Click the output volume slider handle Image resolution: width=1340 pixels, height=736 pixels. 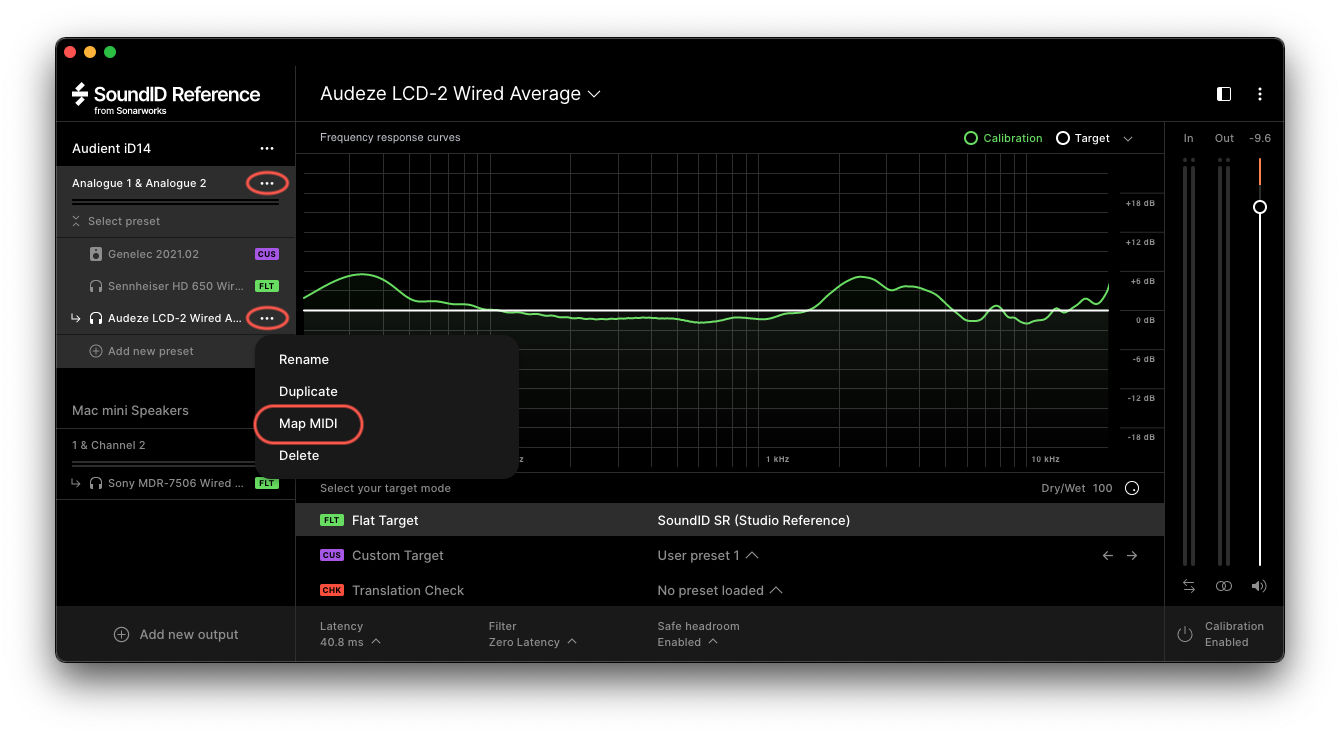coord(1260,207)
